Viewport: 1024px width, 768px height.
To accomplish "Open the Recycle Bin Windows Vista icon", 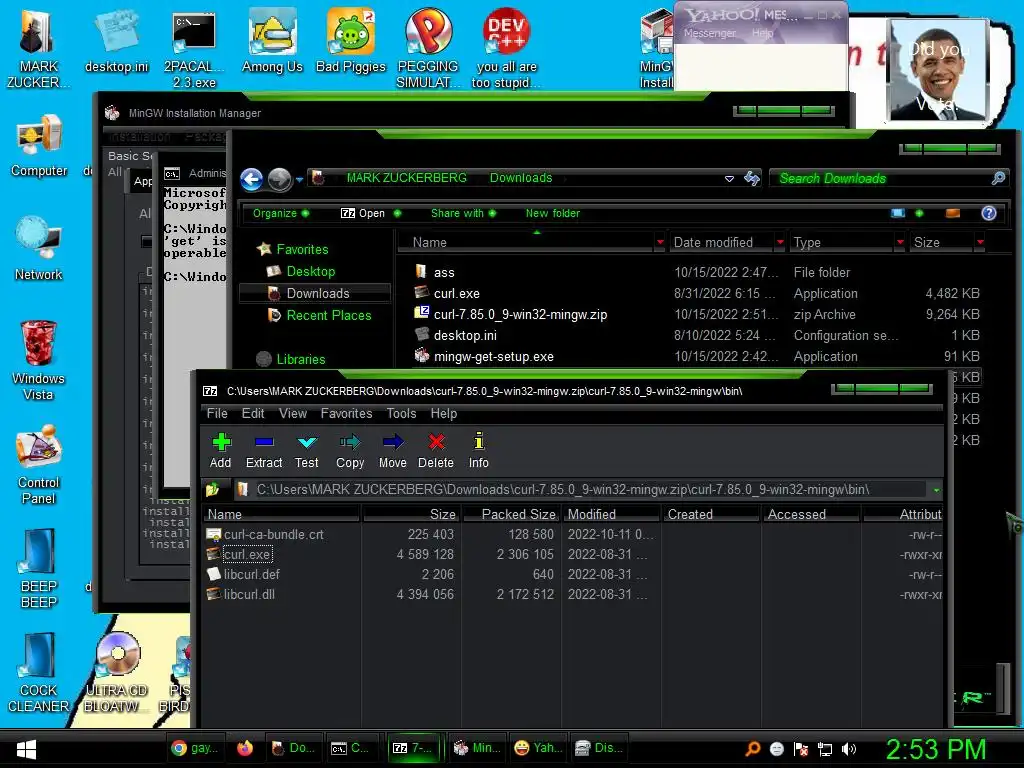I will (38, 360).
